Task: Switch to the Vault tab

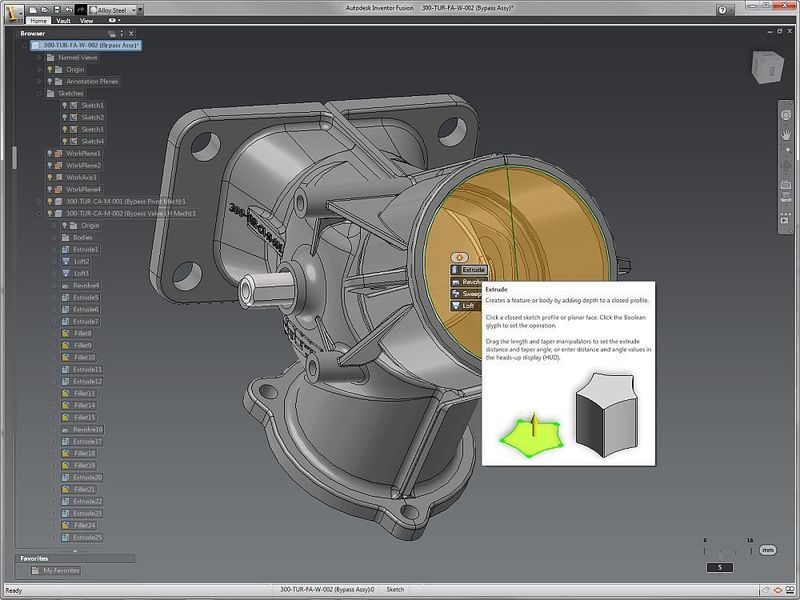Action: click(62, 22)
